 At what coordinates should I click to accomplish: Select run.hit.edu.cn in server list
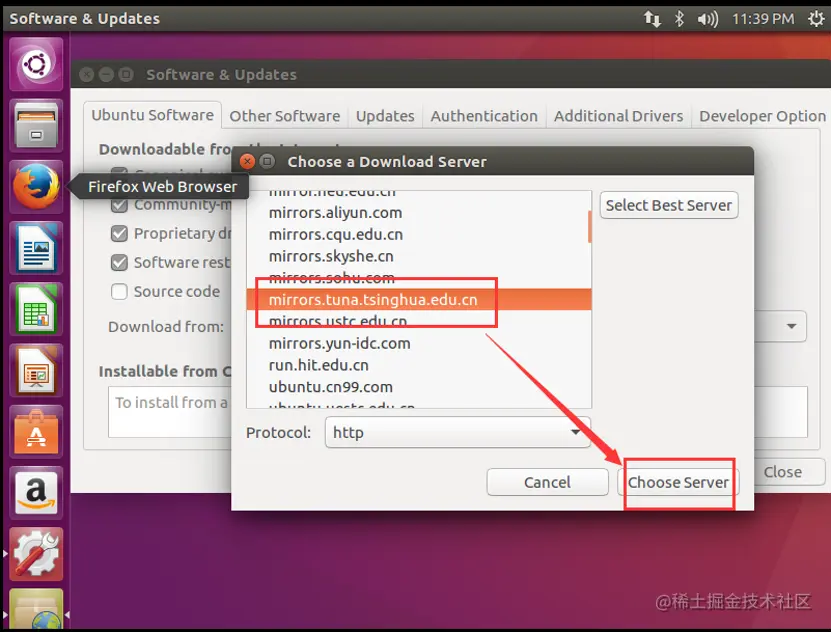point(419,365)
